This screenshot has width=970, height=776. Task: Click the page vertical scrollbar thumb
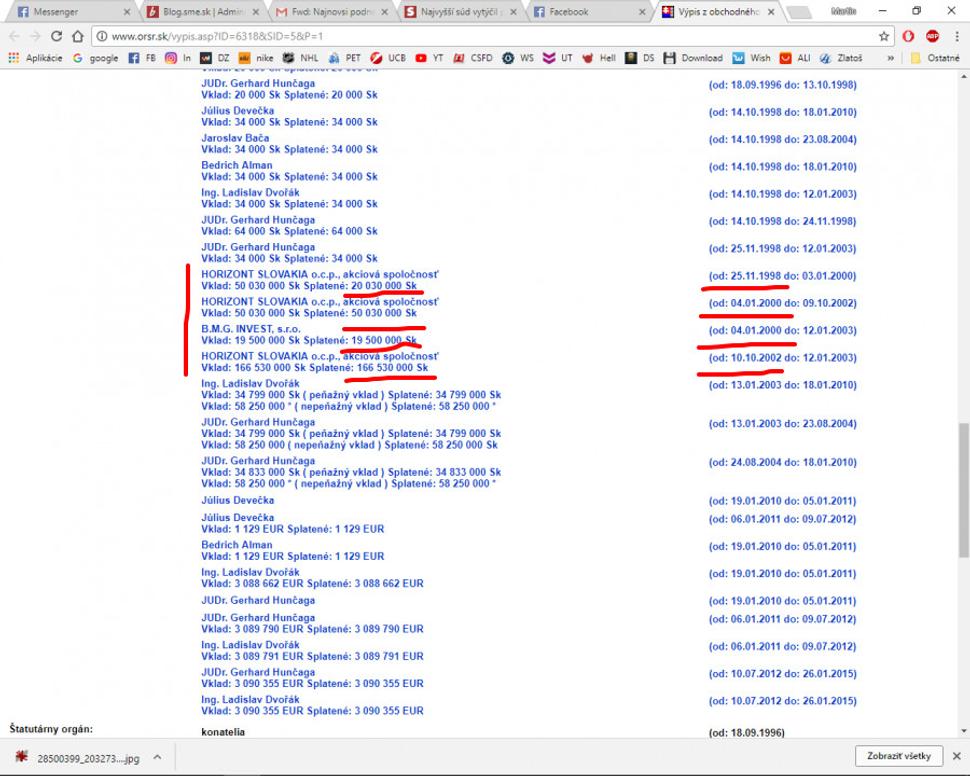click(964, 490)
